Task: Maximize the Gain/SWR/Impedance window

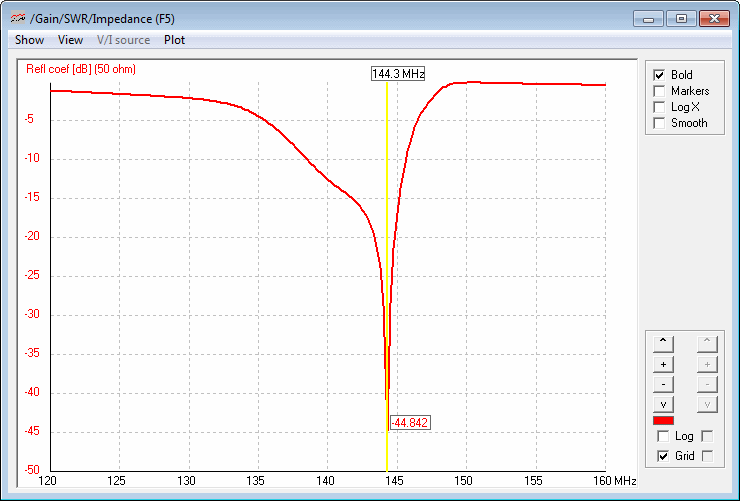Action: (x=681, y=19)
